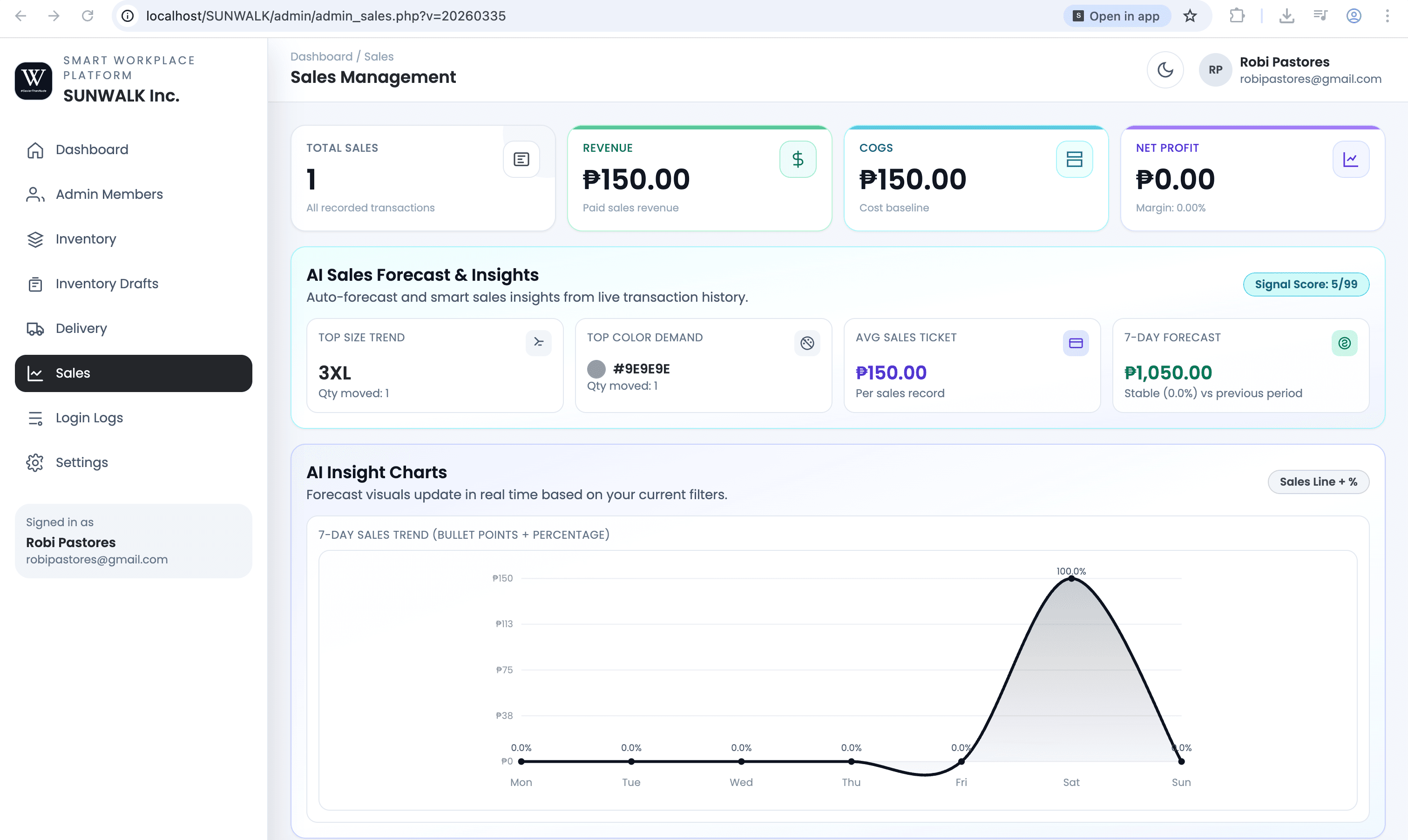Click the Robi Pastores header name
Image resolution: width=1408 pixels, height=840 pixels.
1285,62
